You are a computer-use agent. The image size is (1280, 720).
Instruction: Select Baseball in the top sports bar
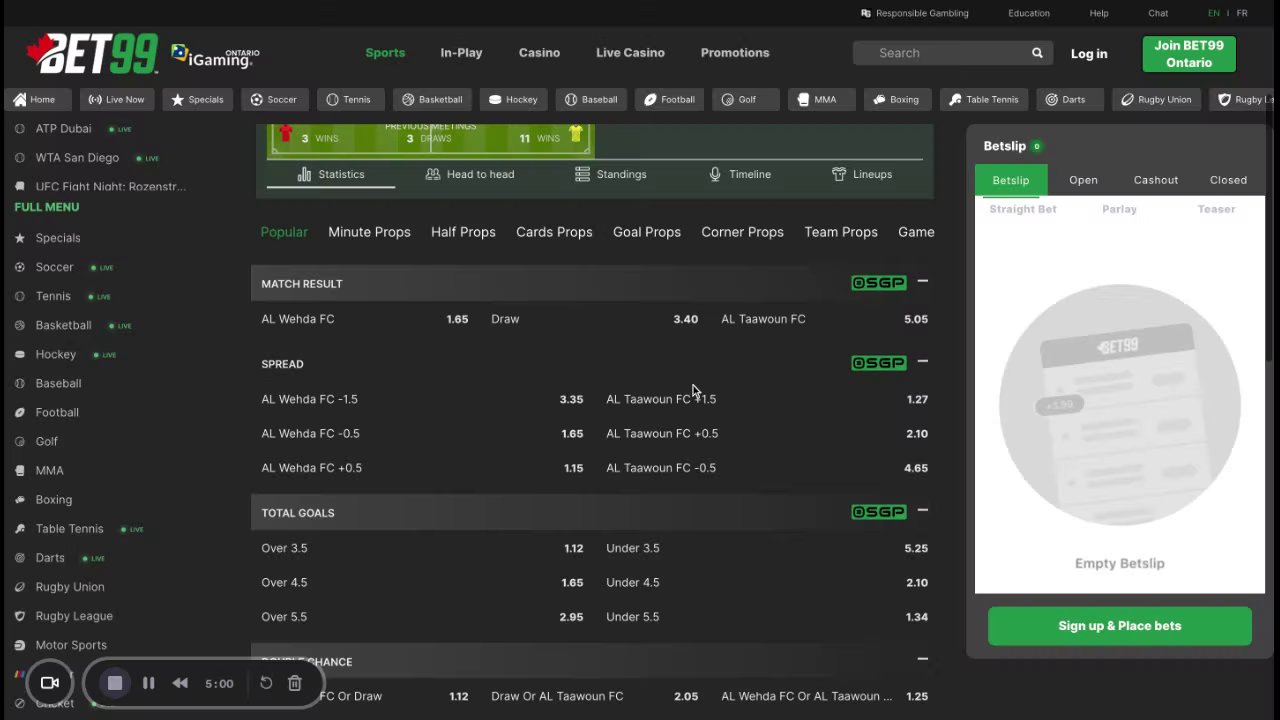[591, 99]
